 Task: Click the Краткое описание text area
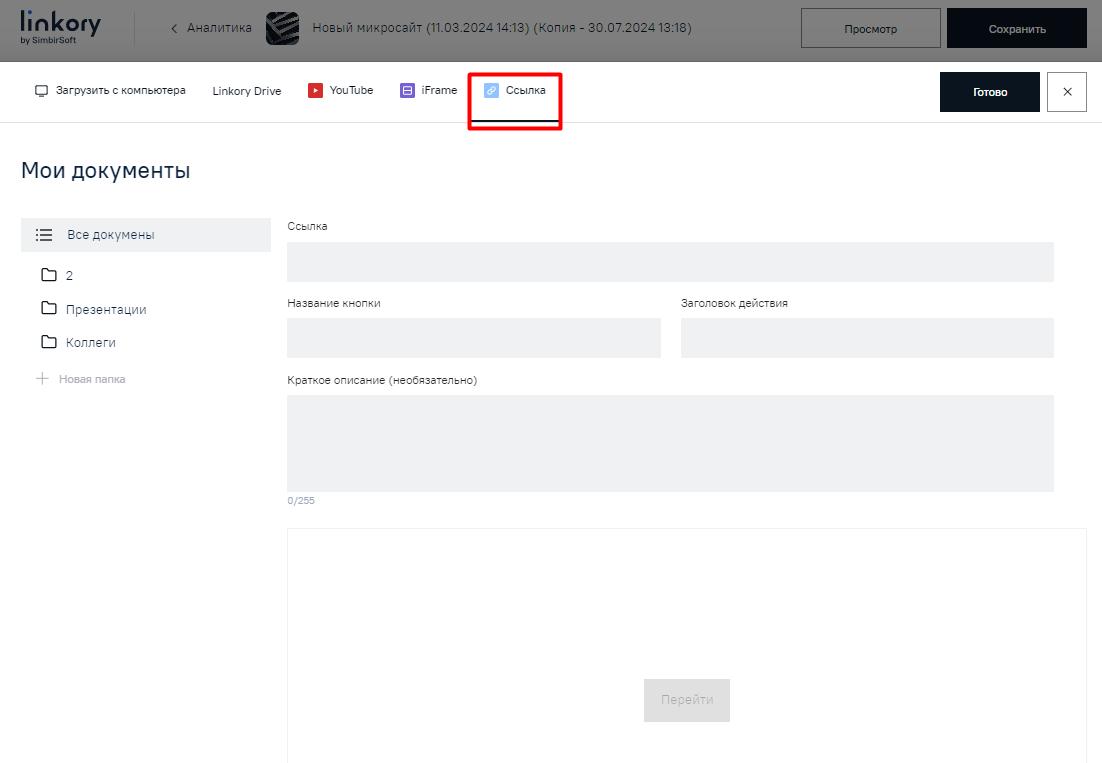point(670,443)
